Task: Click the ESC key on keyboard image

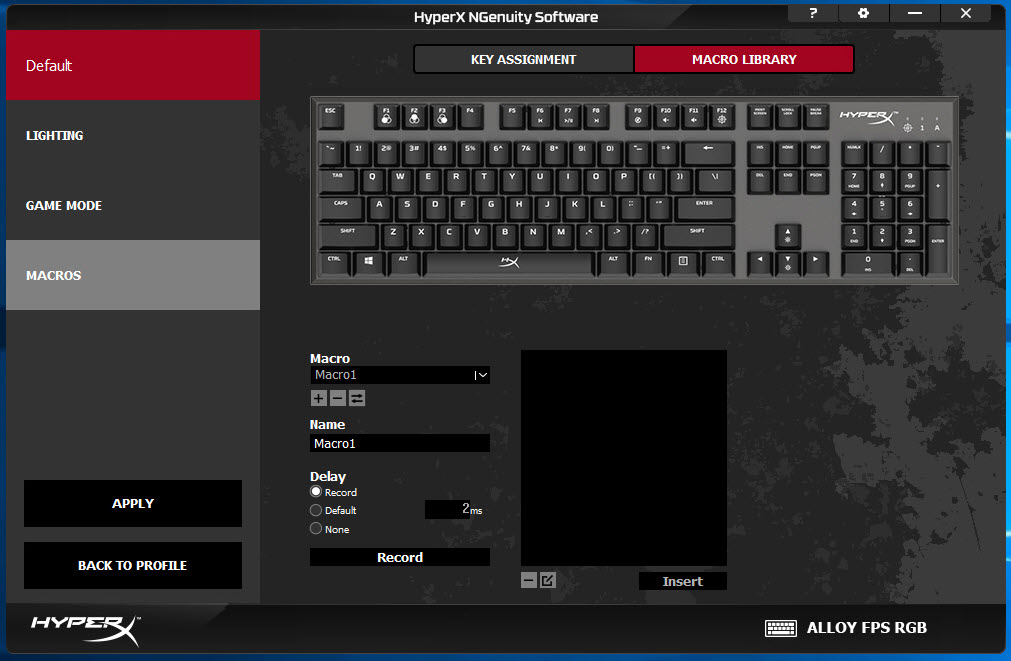Action: point(331,117)
